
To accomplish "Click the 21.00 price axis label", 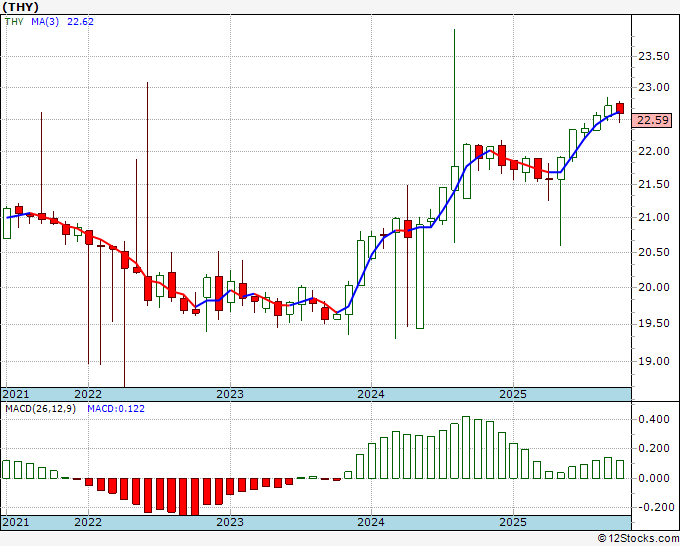I will point(654,218).
